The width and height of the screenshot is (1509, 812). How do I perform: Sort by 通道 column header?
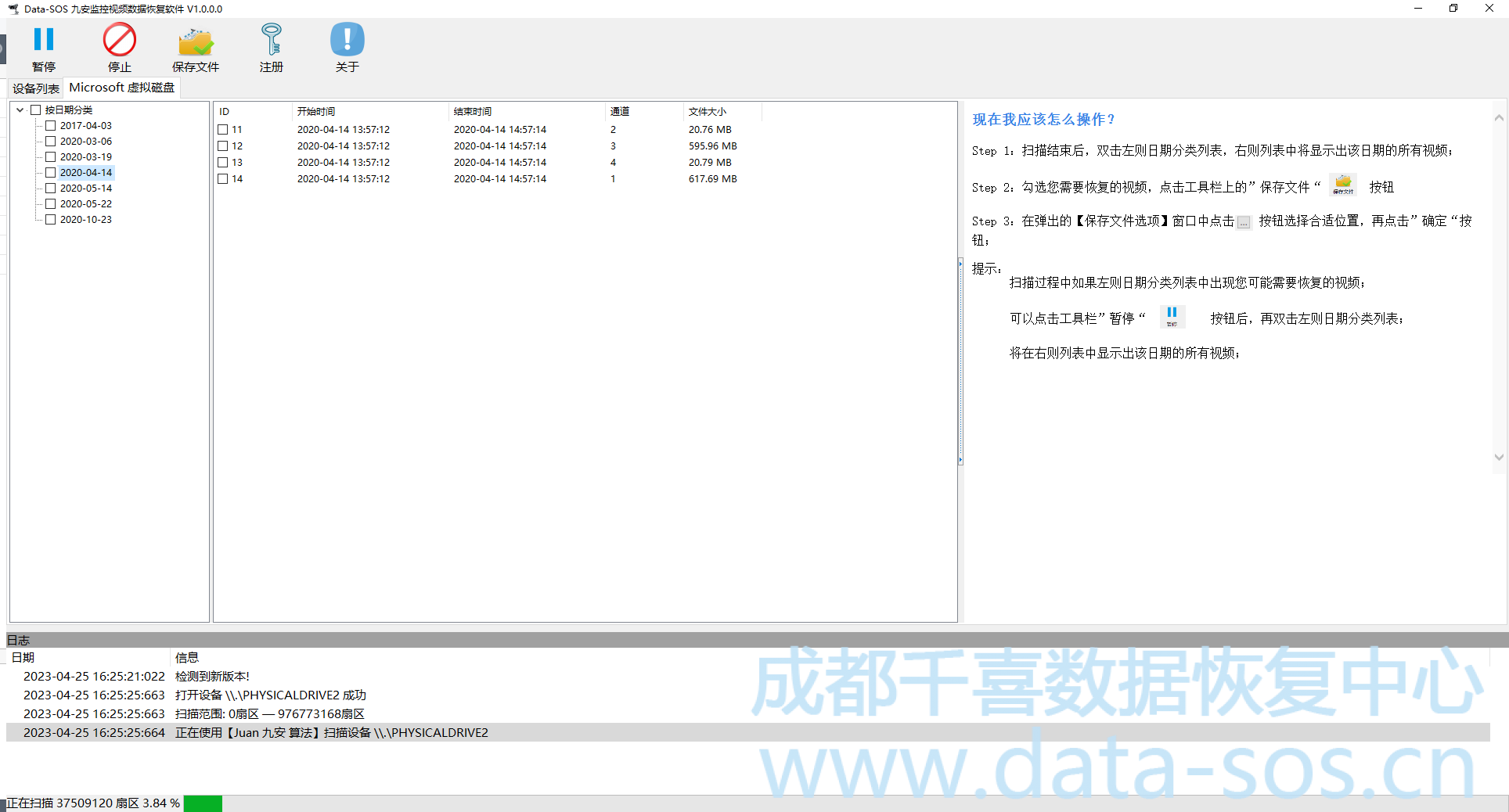pos(645,111)
